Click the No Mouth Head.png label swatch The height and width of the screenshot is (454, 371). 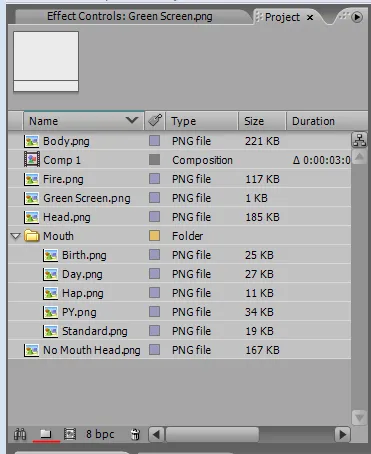154,350
